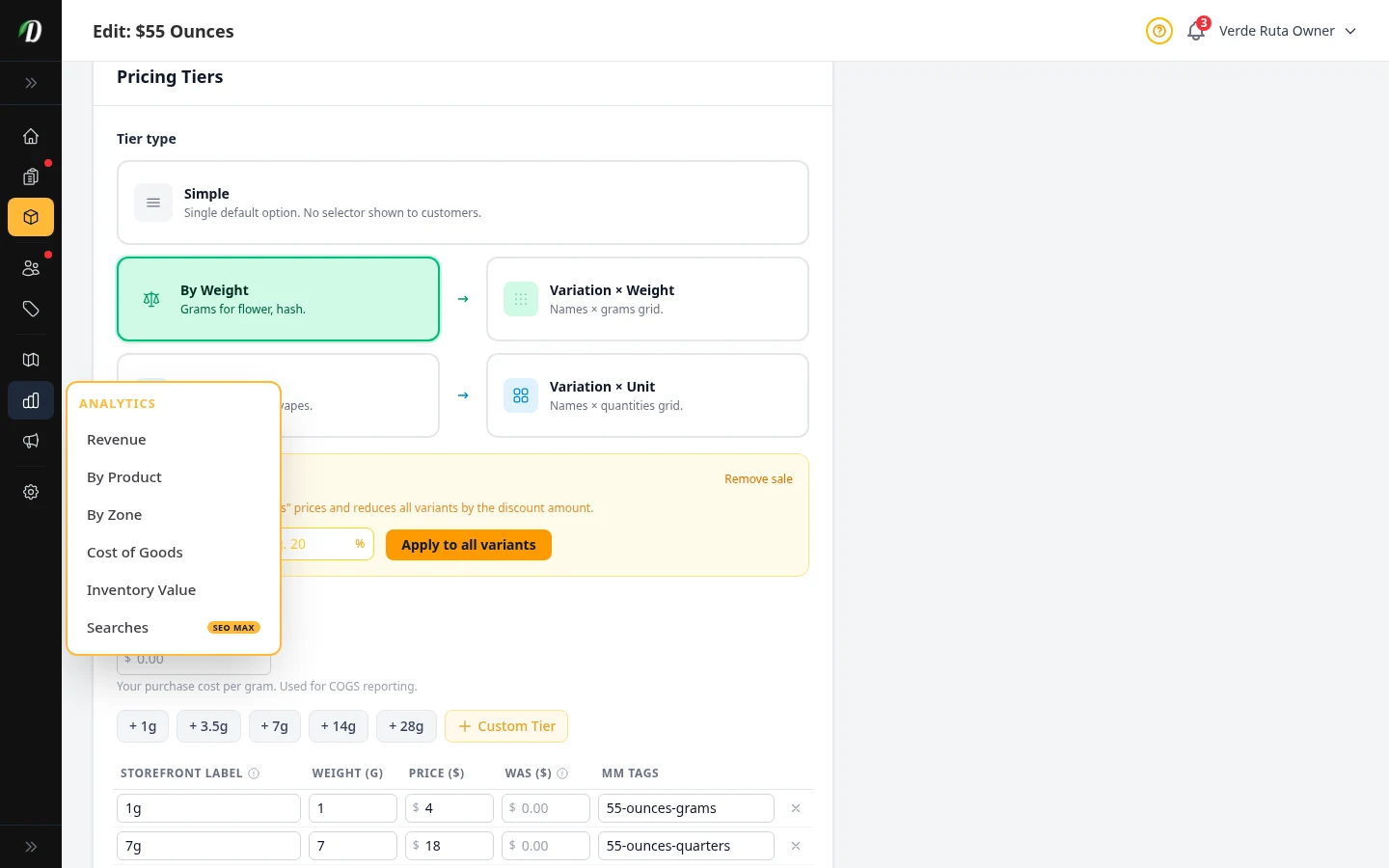Expand the sidebar using the top chevrons
Viewport: 1389px width, 868px height.
(31, 83)
